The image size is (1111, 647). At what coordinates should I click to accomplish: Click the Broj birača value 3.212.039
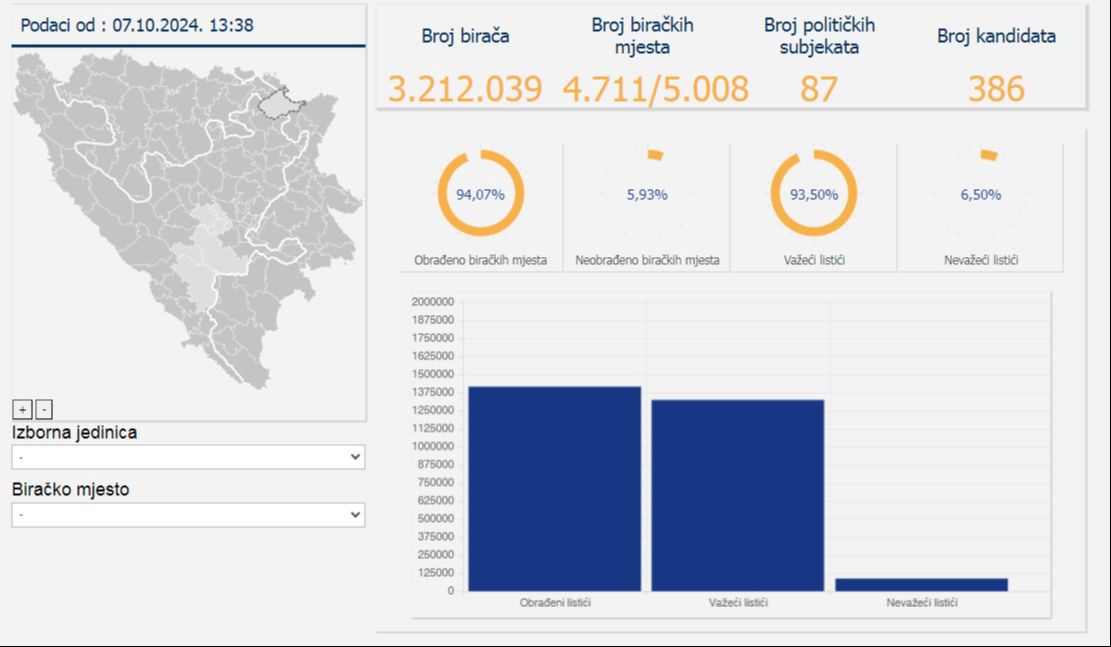(465, 89)
